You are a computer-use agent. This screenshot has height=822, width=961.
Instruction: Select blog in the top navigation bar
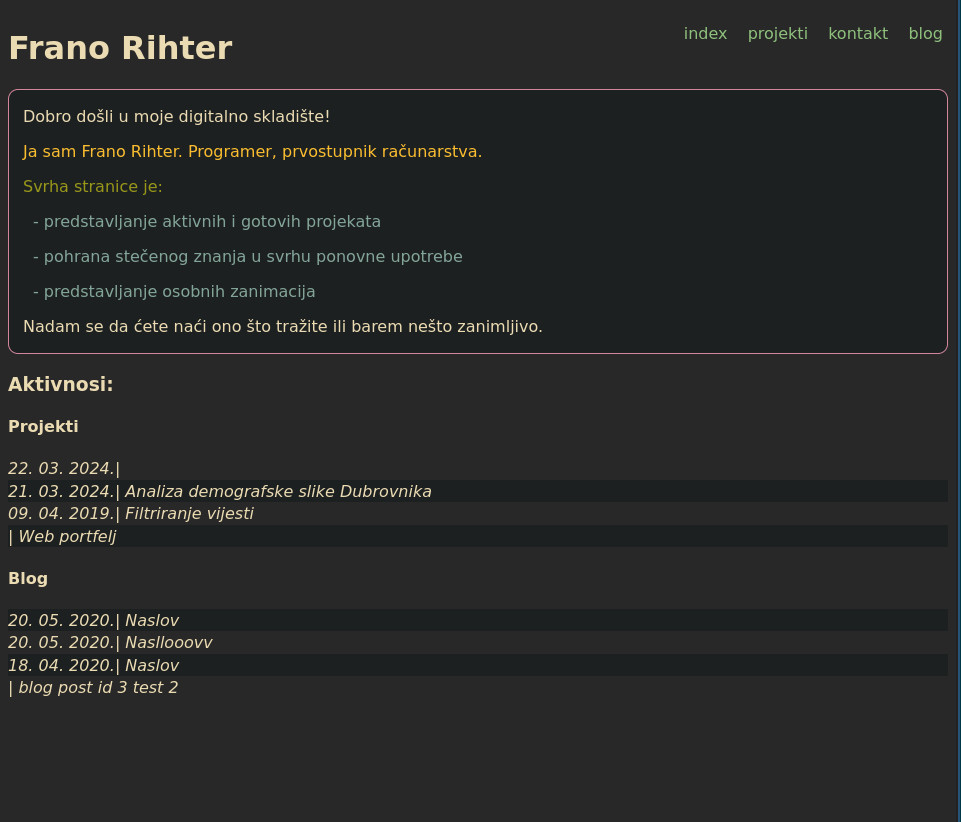tap(925, 34)
